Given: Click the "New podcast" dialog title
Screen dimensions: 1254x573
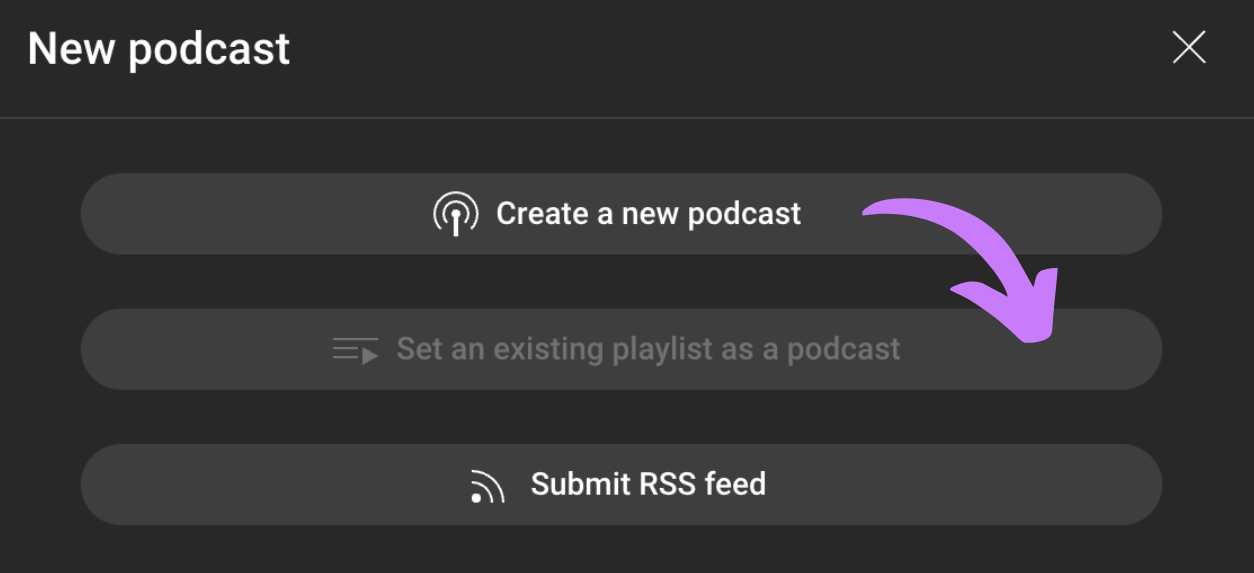Looking at the screenshot, I should [159, 49].
